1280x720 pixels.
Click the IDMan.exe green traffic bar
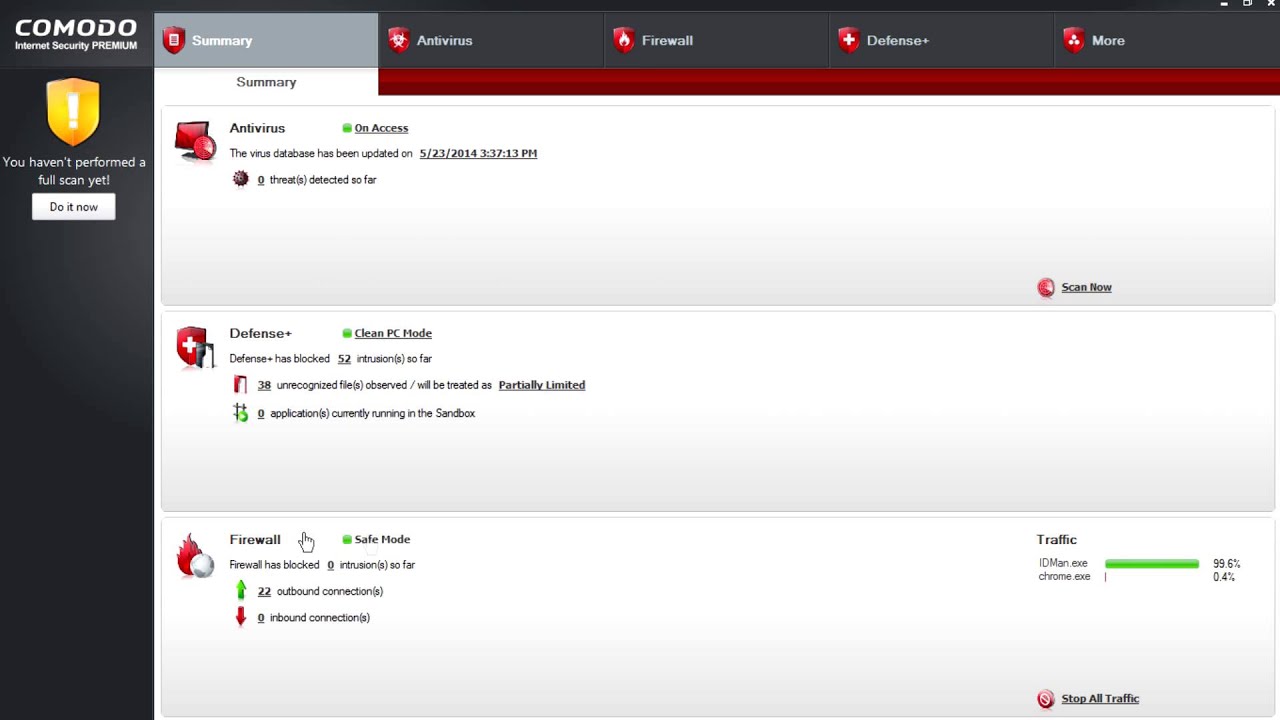1152,564
